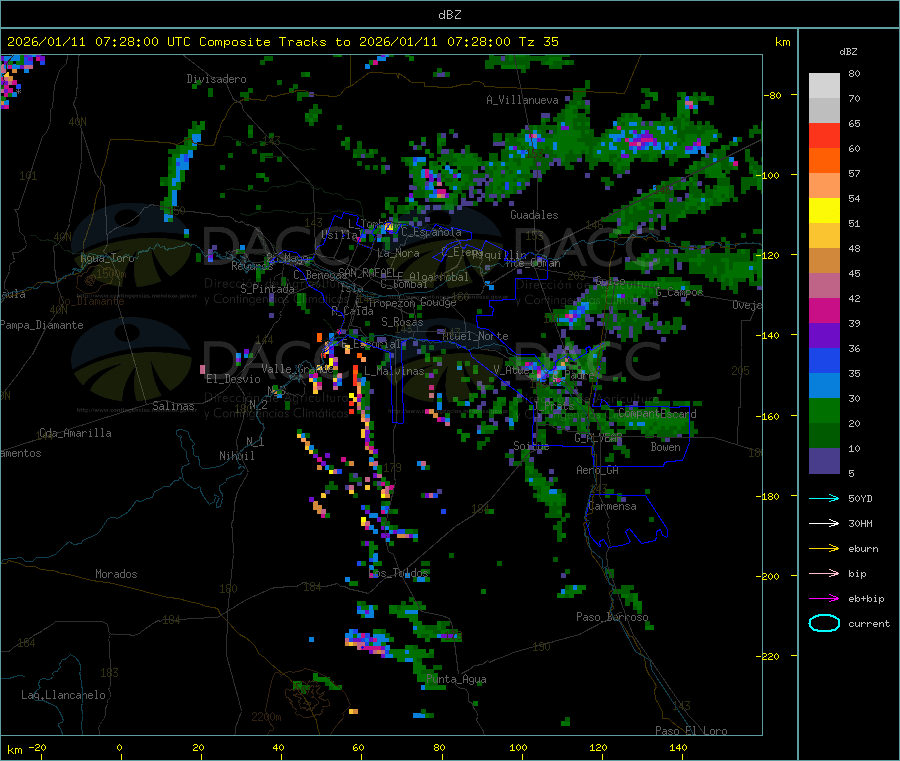This screenshot has width=900, height=761.
Task: Click the 'Paso_El_Loro' map label
Action: pyautogui.click(x=691, y=731)
